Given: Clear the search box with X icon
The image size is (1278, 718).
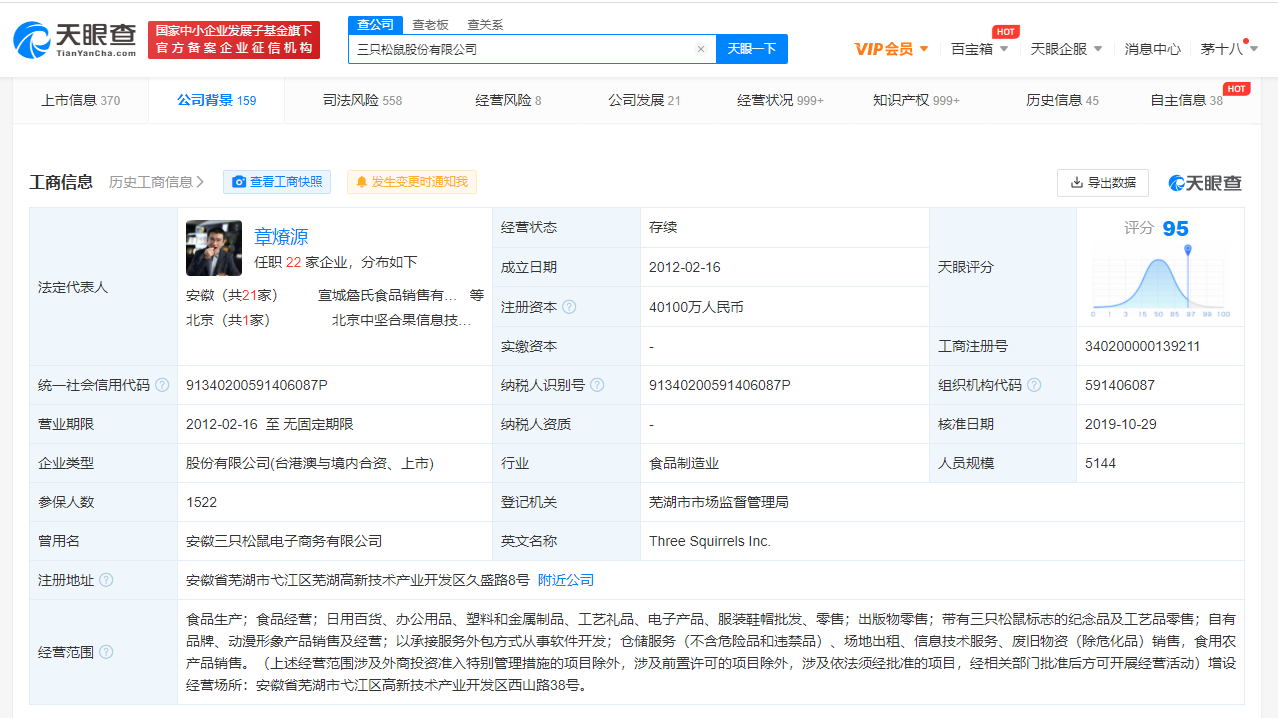Looking at the screenshot, I should 701,49.
